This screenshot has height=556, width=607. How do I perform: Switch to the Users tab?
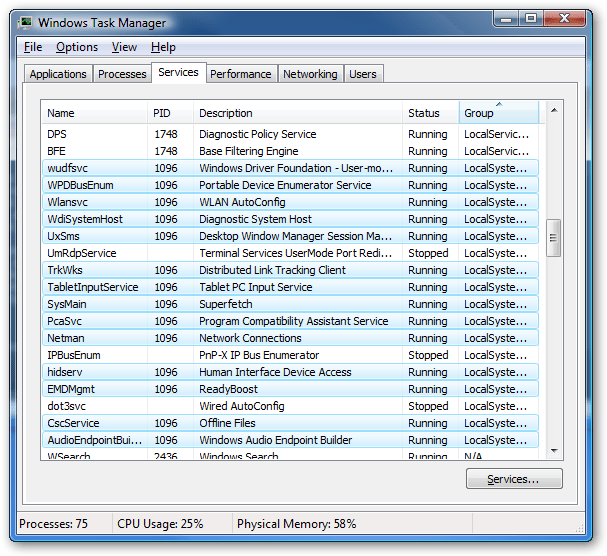click(x=362, y=74)
